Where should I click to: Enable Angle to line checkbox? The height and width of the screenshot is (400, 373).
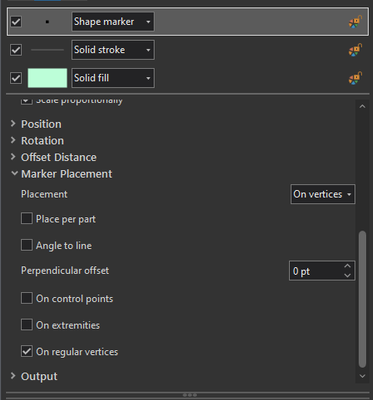point(27,245)
